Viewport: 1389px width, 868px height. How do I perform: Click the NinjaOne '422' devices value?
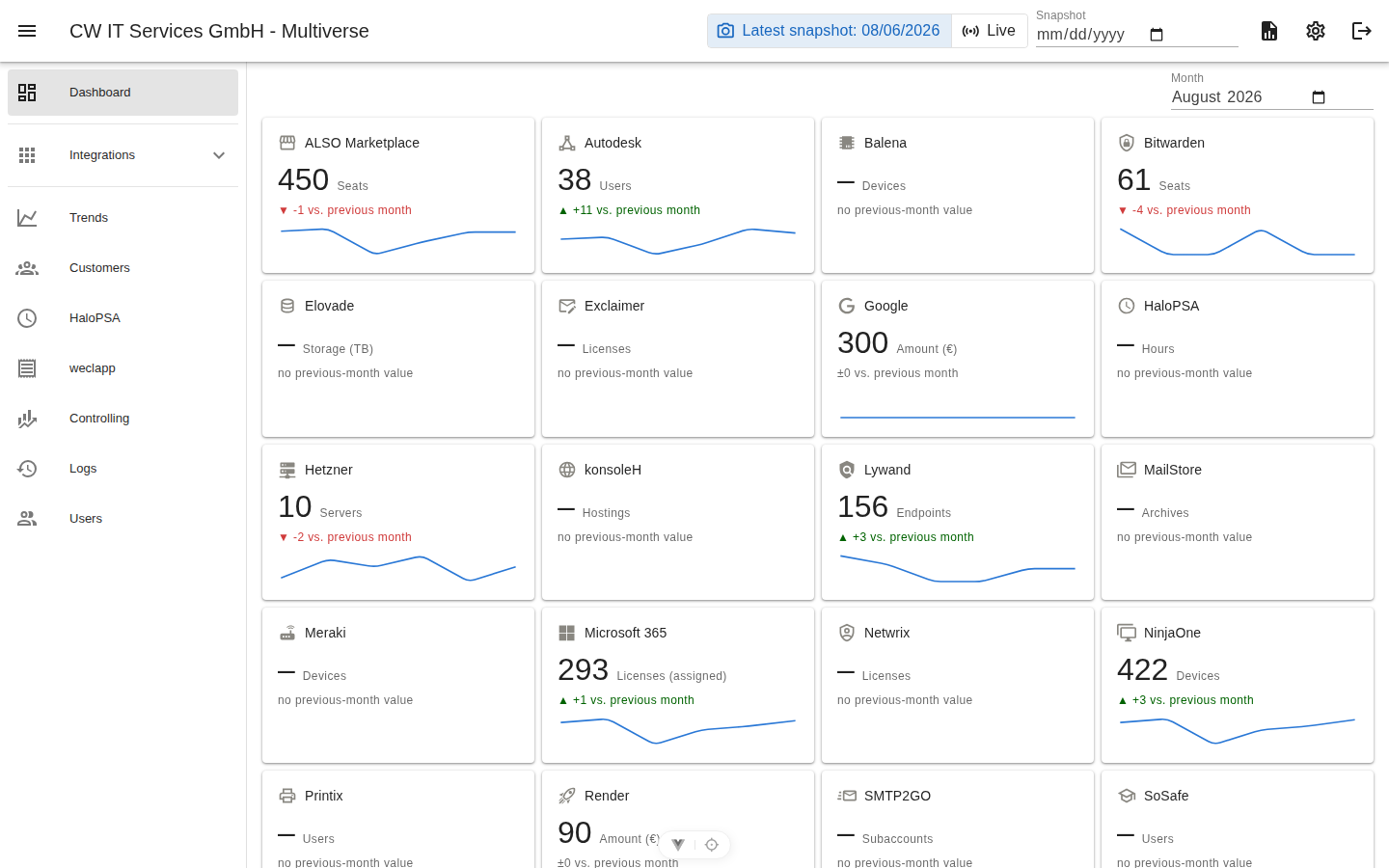pyautogui.click(x=1143, y=670)
